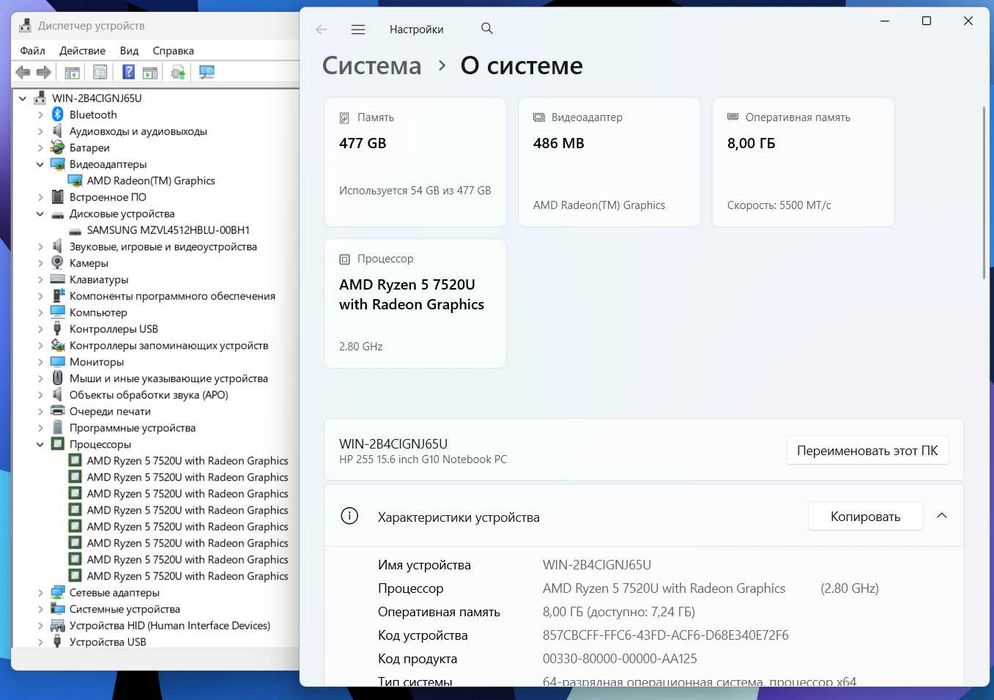994x700 pixels.
Task: Expand the Встроенное ПО category
Action: pyautogui.click(x=41, y=197)
